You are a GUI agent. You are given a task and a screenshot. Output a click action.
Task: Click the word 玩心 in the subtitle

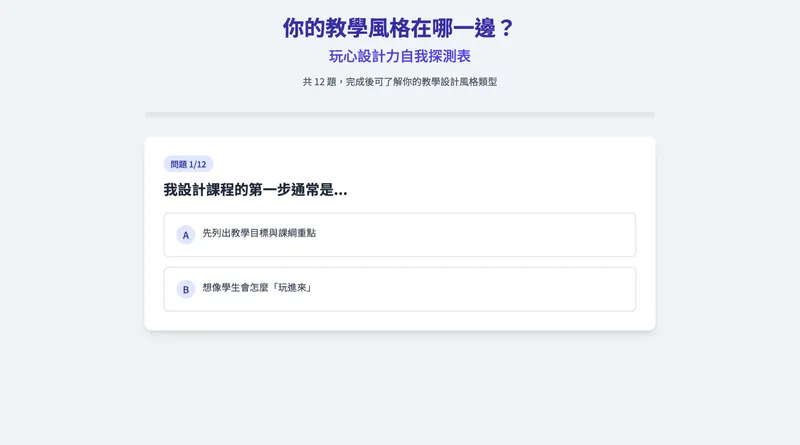click(343, 56)
